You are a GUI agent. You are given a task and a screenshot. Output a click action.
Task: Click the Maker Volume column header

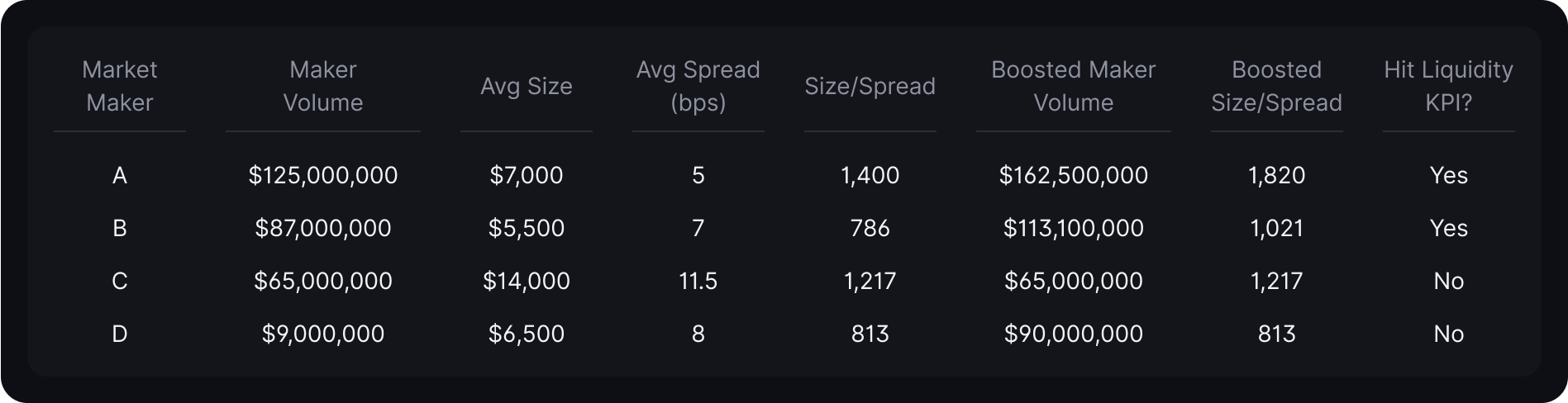tap(322, 86)
